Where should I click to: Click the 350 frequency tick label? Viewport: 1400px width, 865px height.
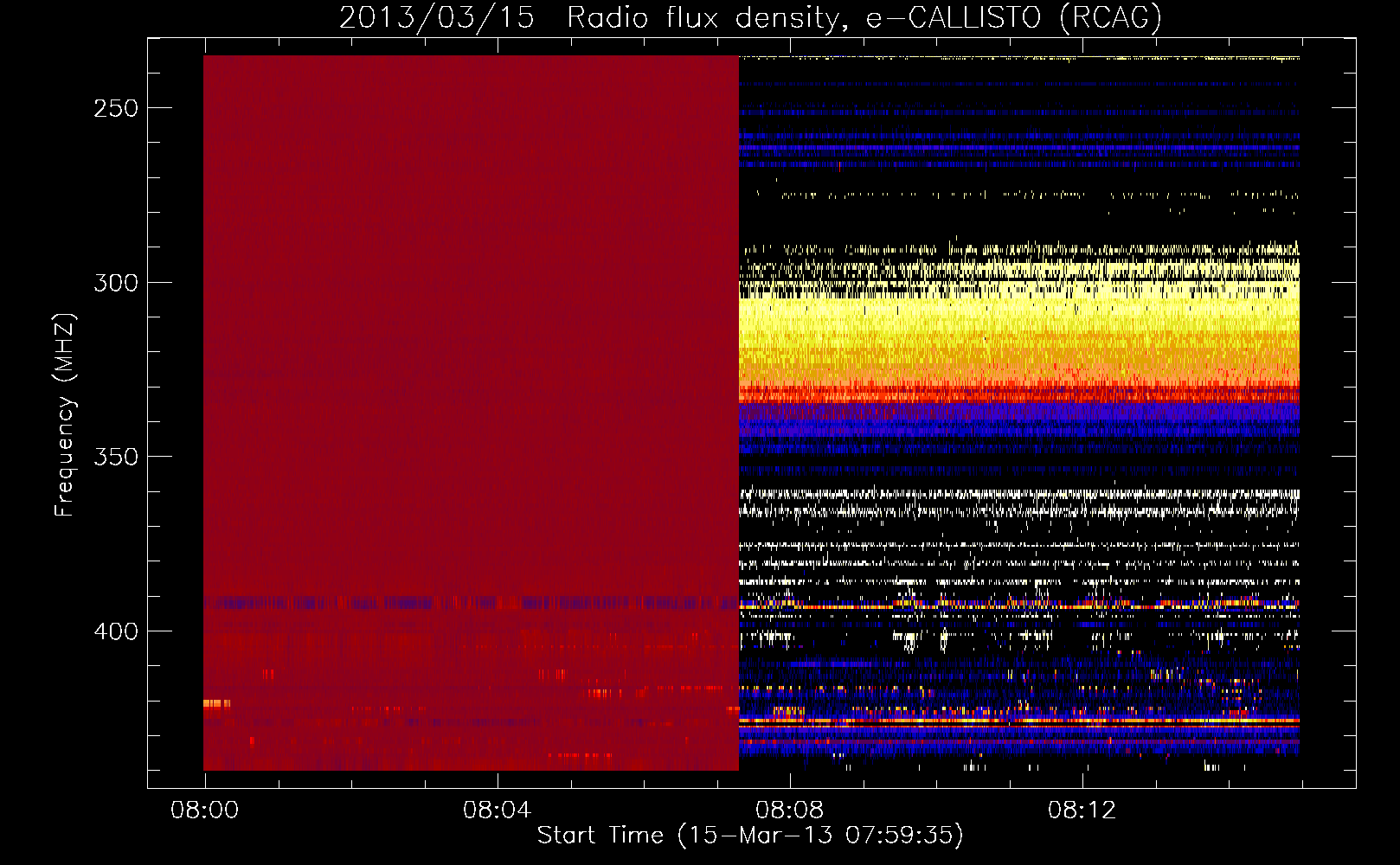[116, 457]
